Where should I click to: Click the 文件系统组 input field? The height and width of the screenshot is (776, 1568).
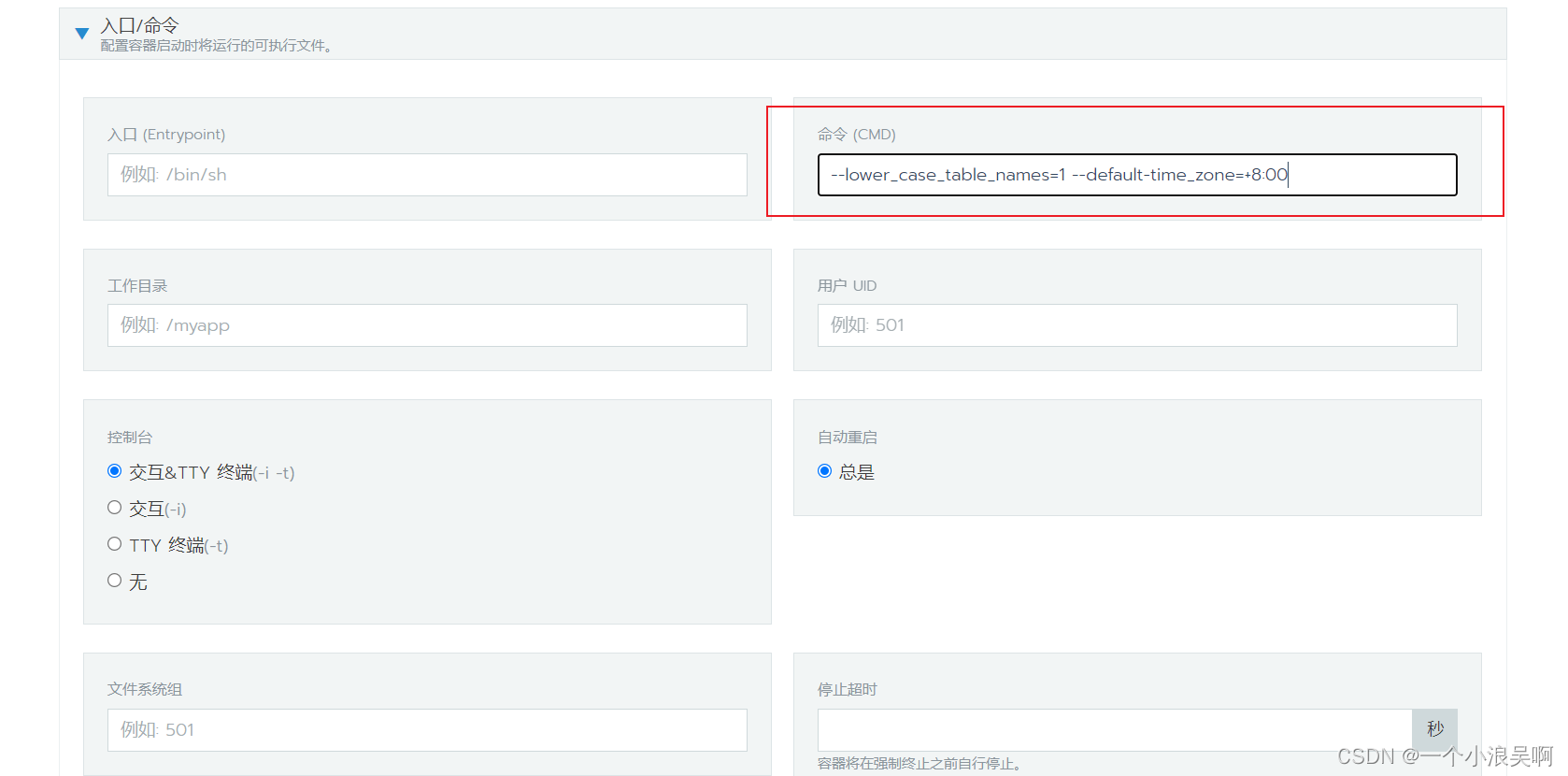pos(427,730)
